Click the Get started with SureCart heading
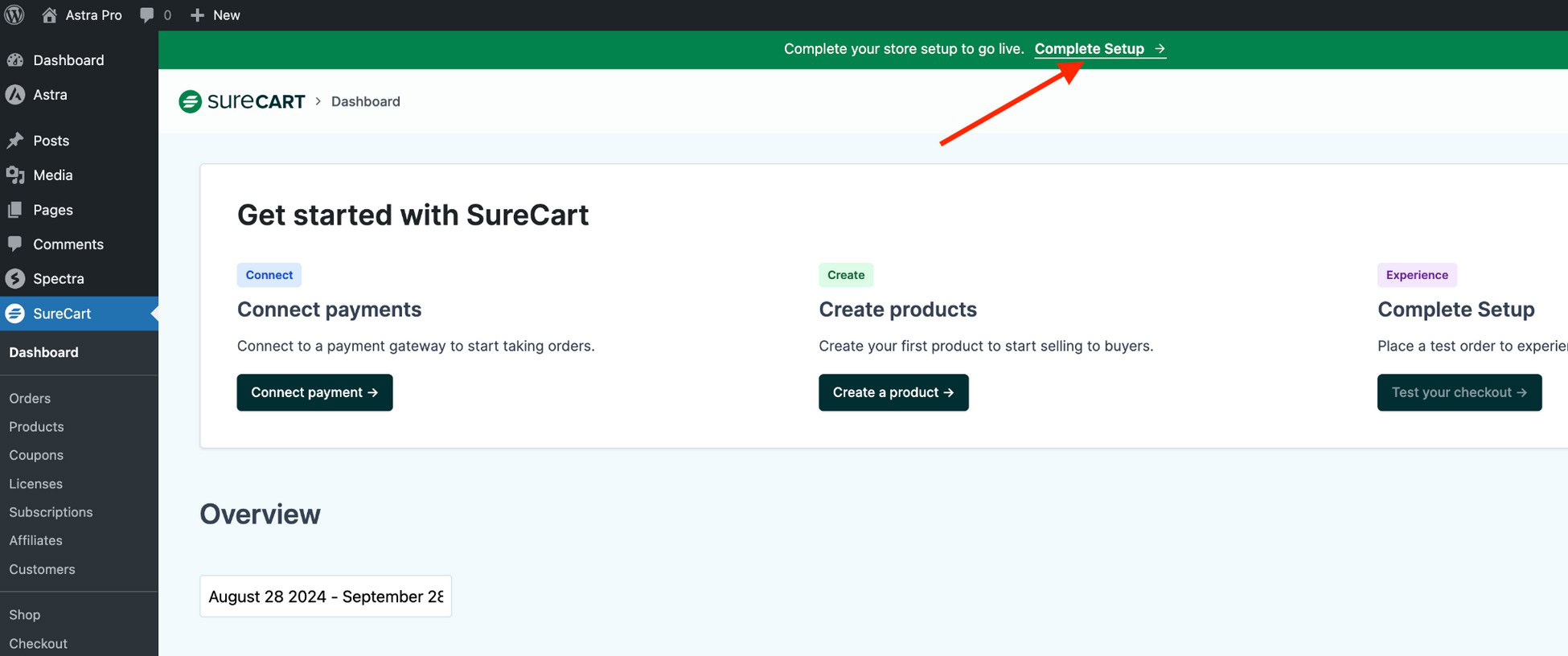The height and width of the screenshot is (656, 1568). point(413,215)
